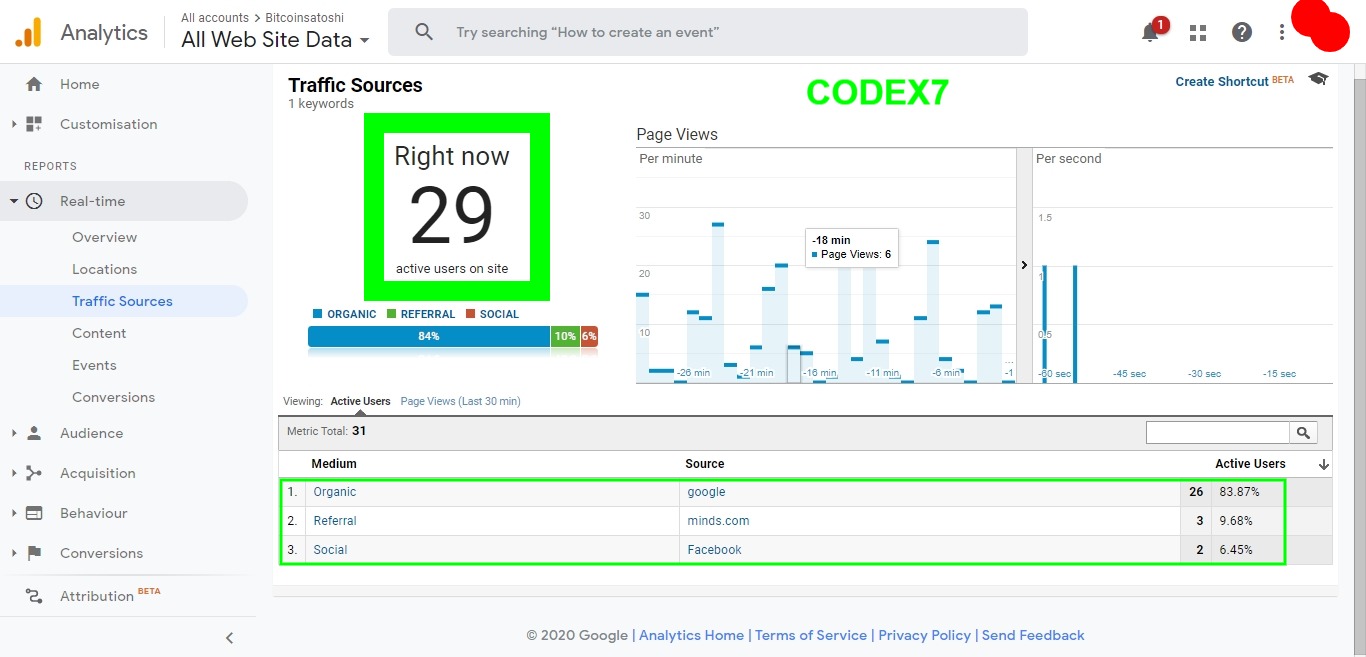This screenshot has height=657, width=1366.
Task: Click the Analytics logo
Action: [x=28, y=31]
